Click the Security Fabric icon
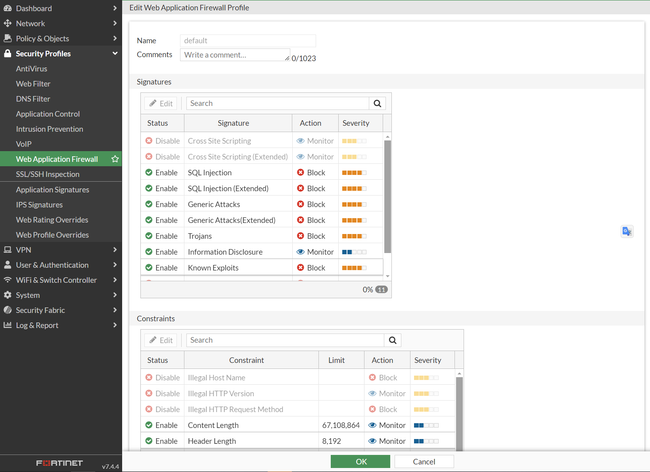 tap(7, 310)
